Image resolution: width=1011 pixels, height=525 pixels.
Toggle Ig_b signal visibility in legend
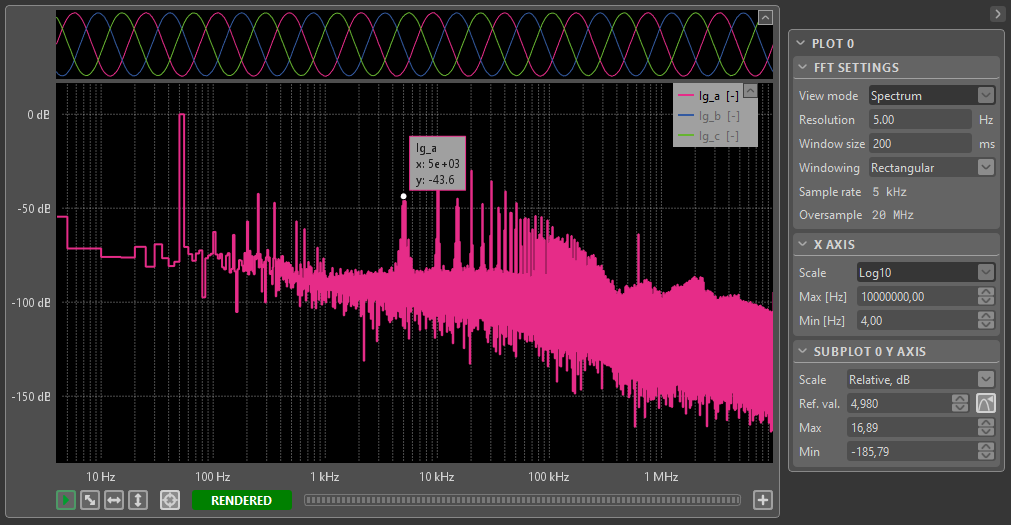(x=708, y=116)
